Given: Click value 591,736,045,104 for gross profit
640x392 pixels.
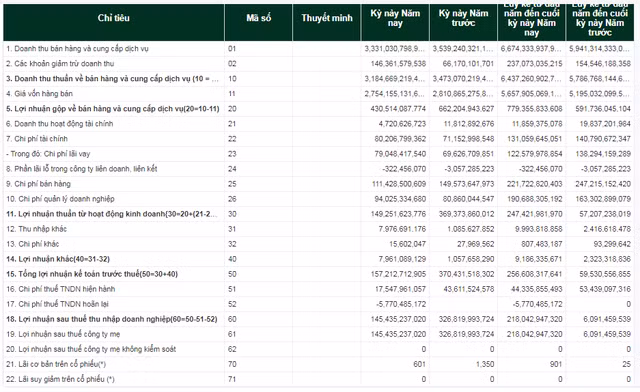Looking at the screenshot, I should 603,109.
